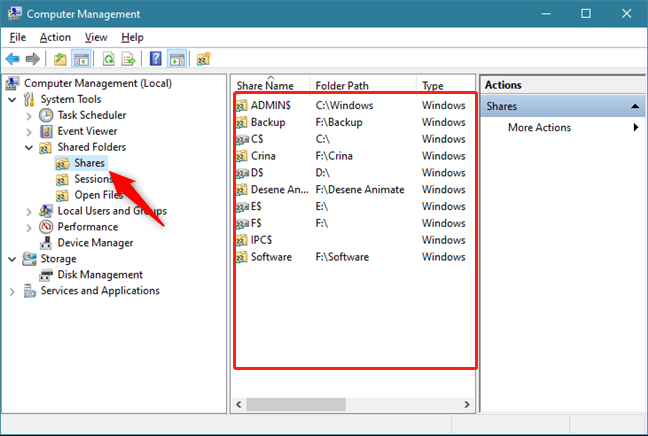The width and height of the screenshot is (648, 436).
Task: Expand Services and Applications node
Action: (12, 292)
